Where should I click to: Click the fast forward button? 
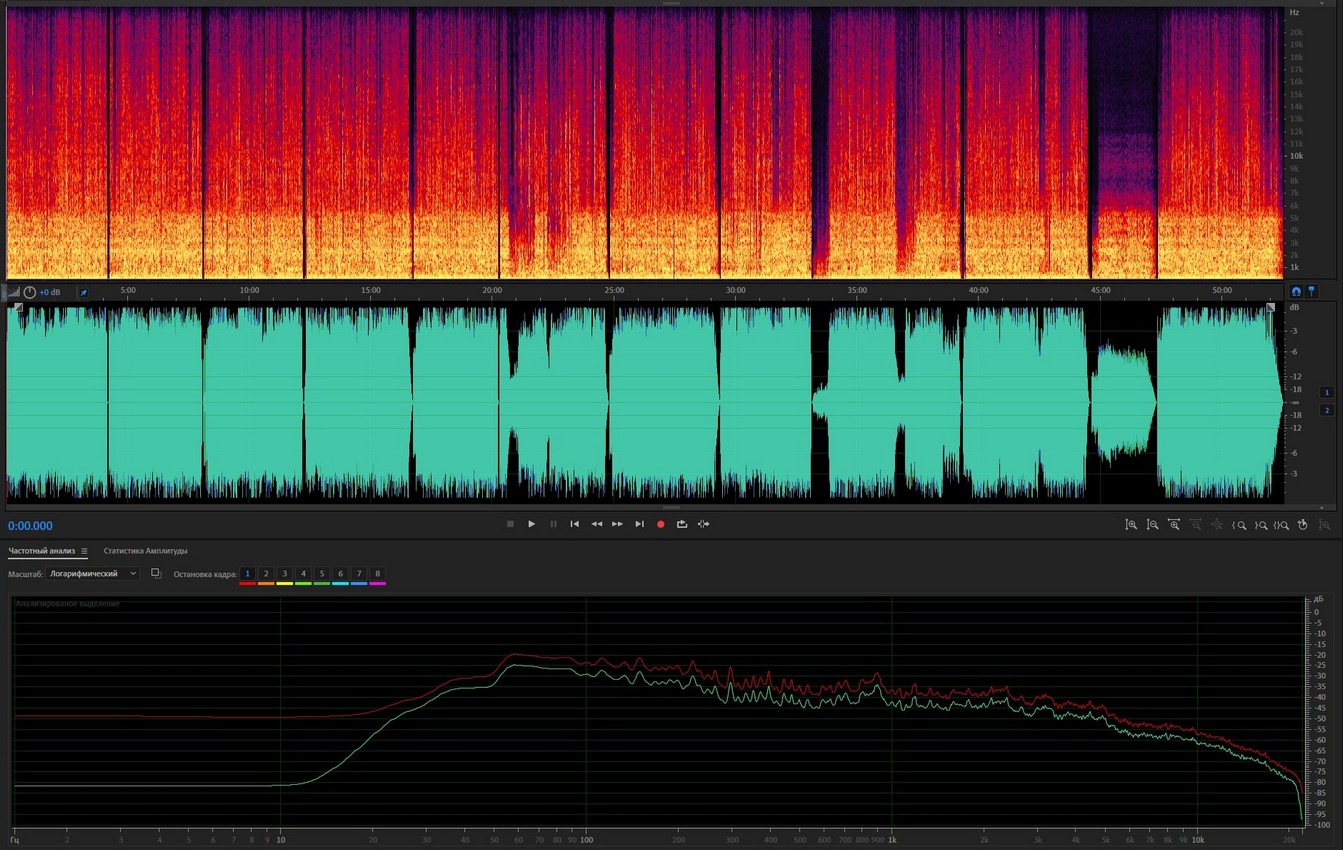point(618,524)
